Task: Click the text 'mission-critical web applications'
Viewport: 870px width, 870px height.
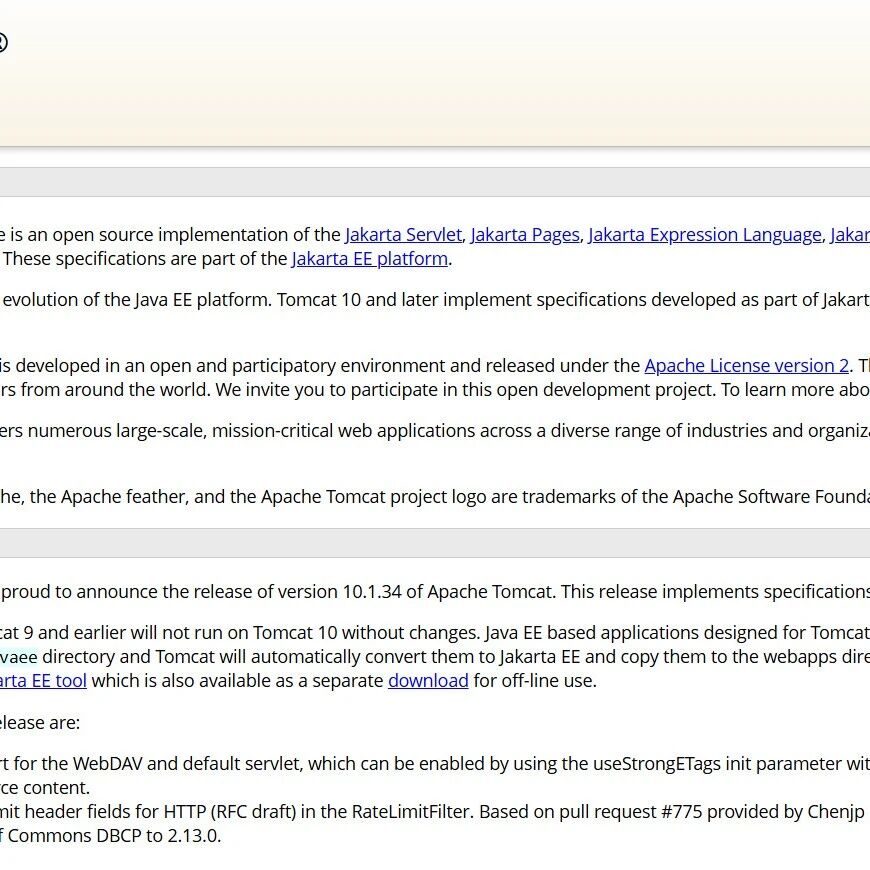Action: pos(343,431)
